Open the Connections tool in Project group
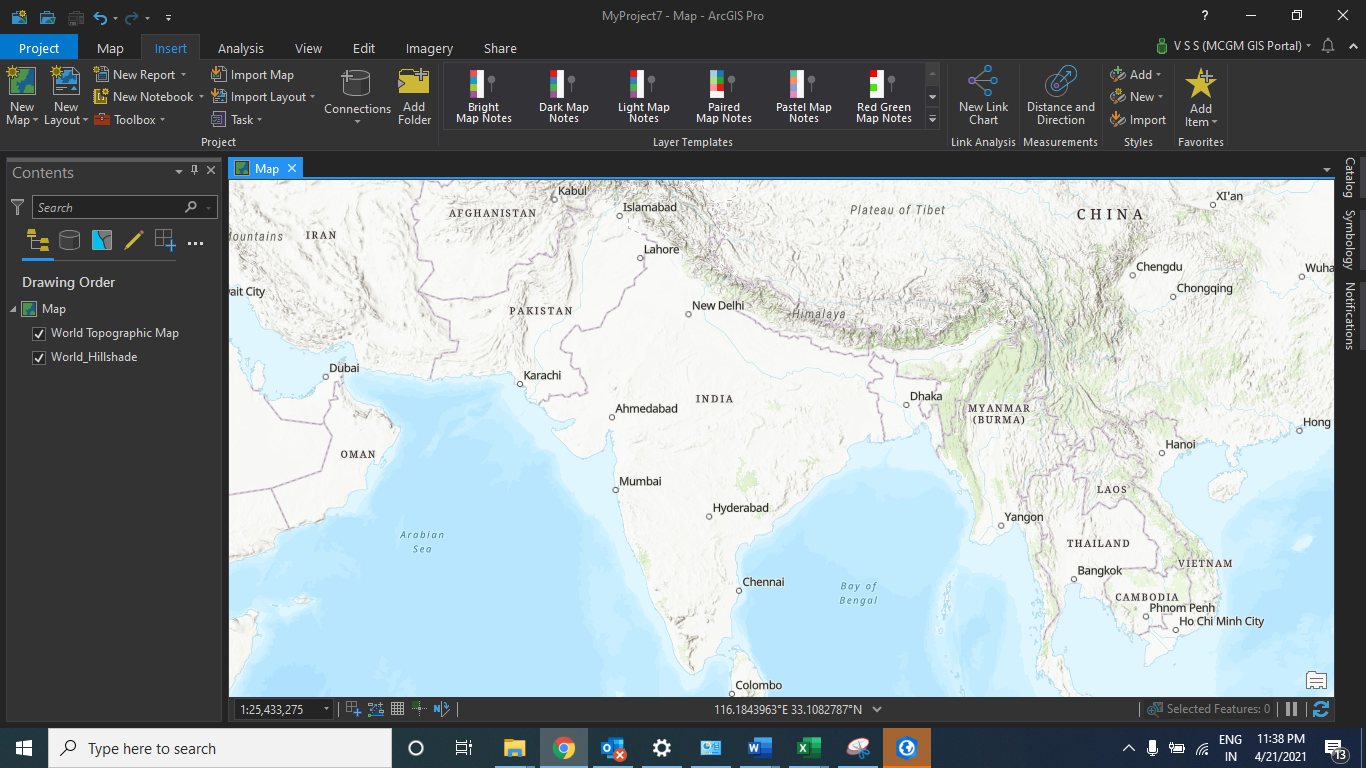Viewport: 1366px width, 768px height. click(357, 95)
